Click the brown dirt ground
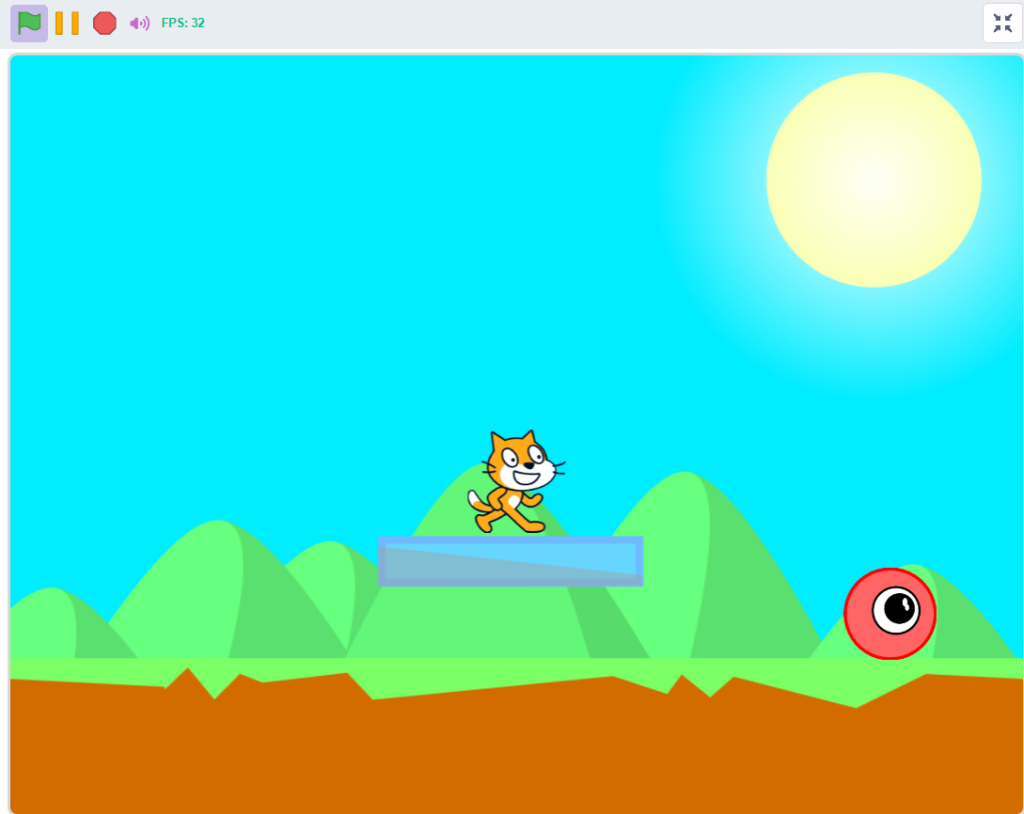1024x814 pixels. 500,750
